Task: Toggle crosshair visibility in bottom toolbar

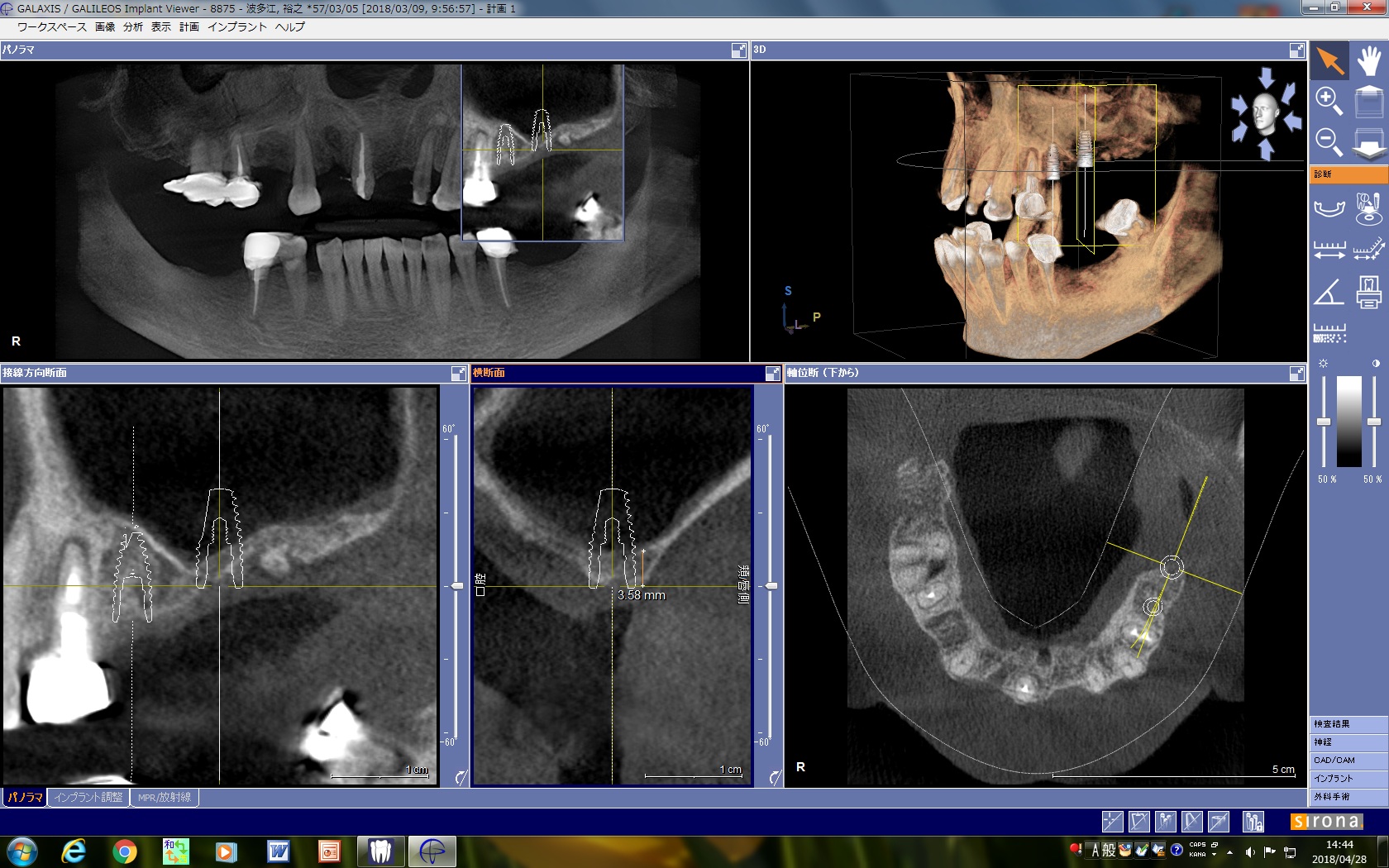Action: pyautogui.click(x=1112, y=821)
